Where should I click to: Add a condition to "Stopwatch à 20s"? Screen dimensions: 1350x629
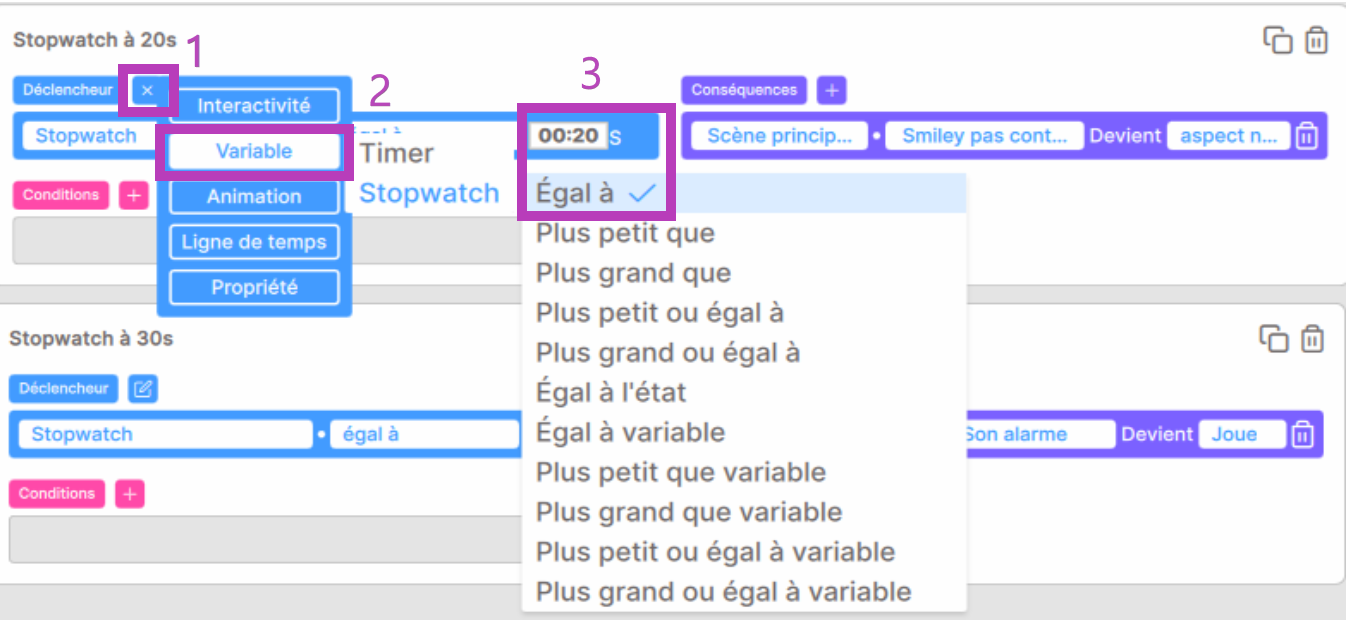(x=133, y=195)
